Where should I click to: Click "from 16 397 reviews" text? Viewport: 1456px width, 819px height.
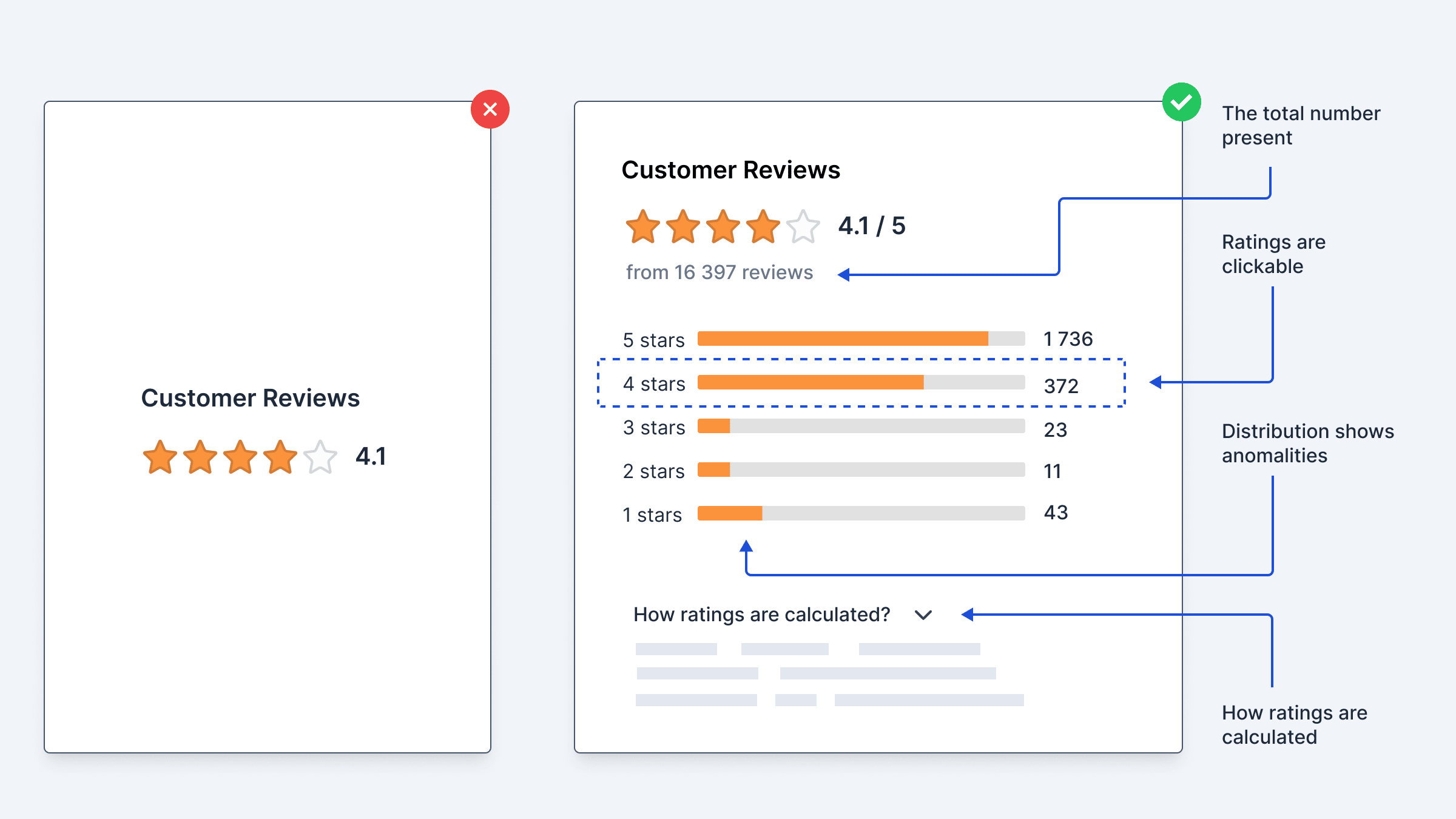pyautogui.click(x=719, y=272)
